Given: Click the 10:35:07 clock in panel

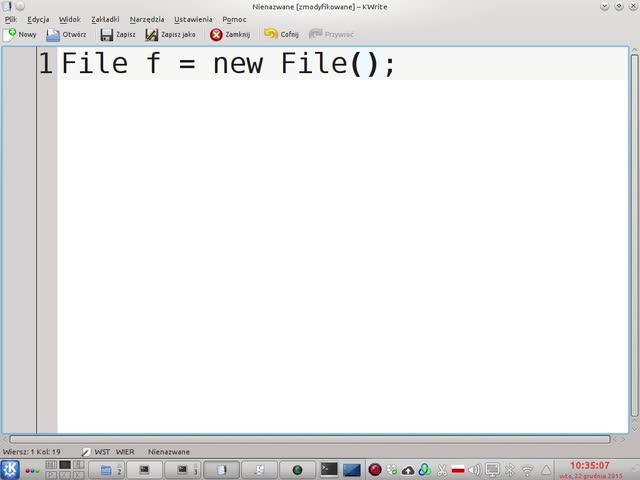Looking at the screenshot, I should [589, 466].
